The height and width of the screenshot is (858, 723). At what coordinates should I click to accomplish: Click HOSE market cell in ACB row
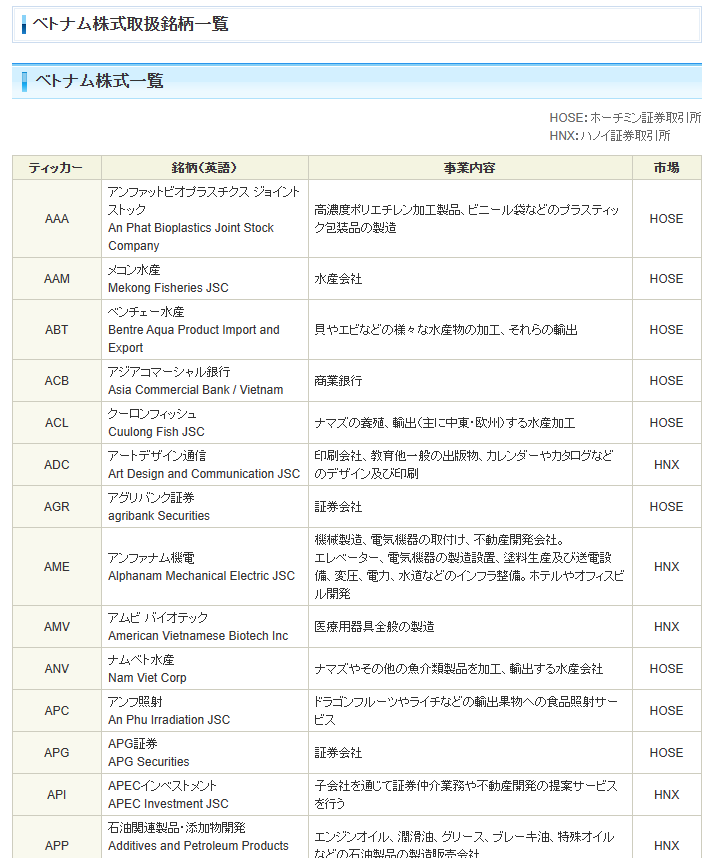[666, 381]
